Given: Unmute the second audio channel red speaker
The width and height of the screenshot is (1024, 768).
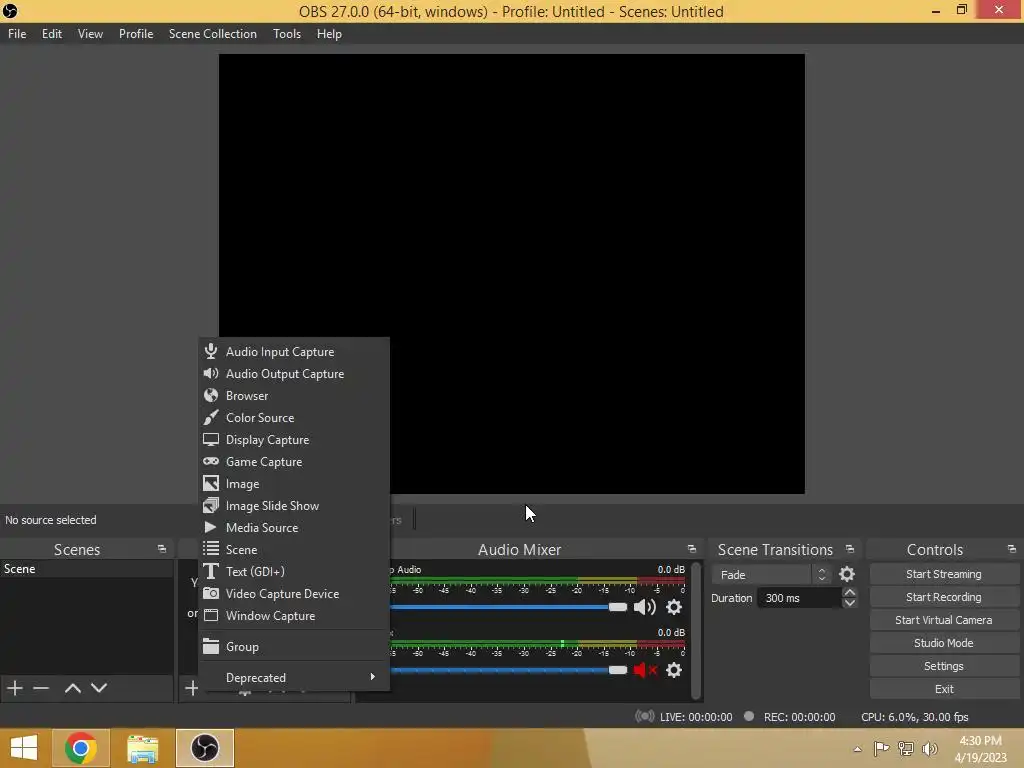Looking at the screenshot, I should (x=645, y=670).
